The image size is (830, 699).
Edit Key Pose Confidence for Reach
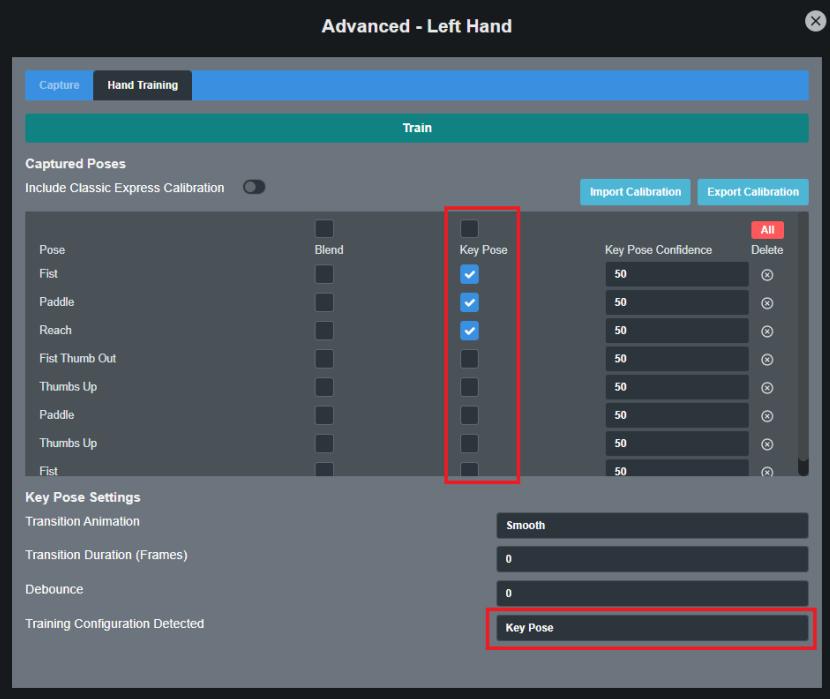677,331
